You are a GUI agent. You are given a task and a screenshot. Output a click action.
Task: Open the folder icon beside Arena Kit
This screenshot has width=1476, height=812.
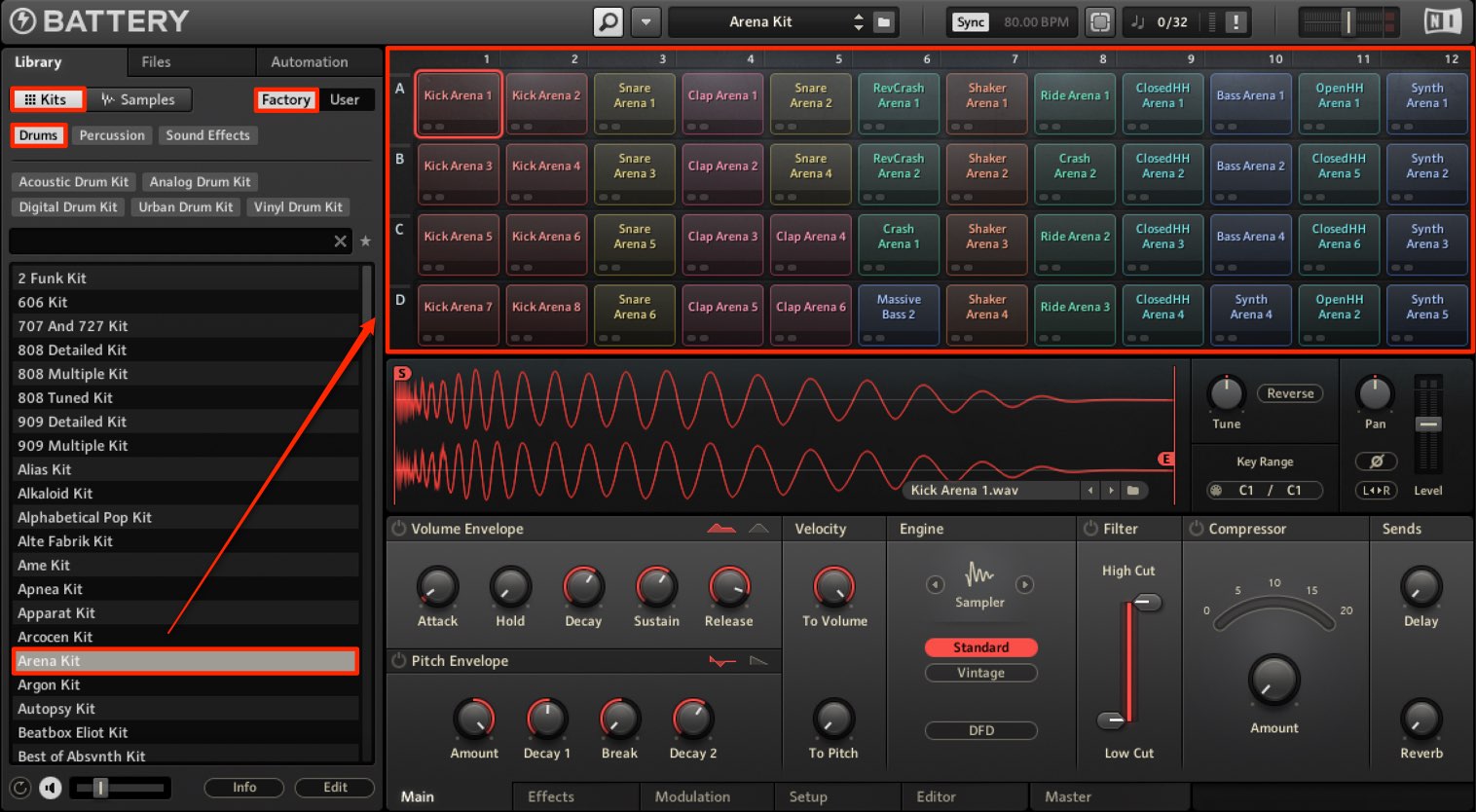point(884,21)
